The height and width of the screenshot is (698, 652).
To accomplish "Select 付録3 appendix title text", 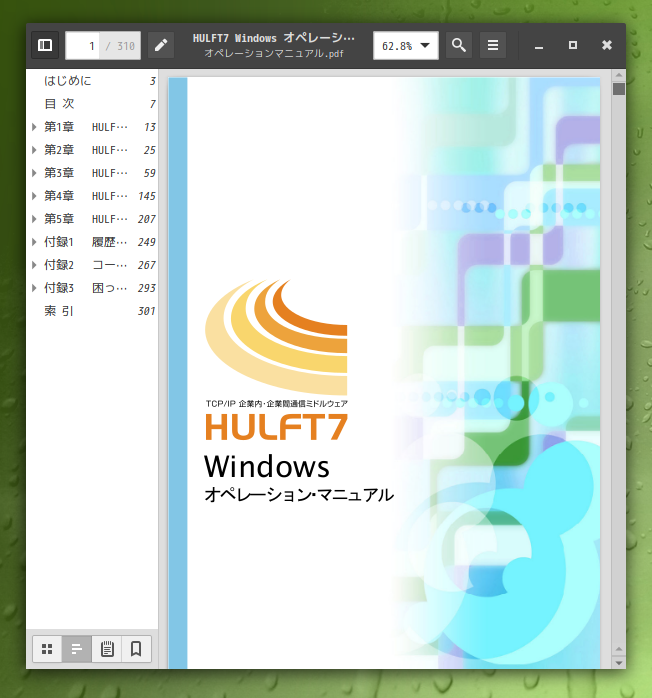I will point(86,288).
